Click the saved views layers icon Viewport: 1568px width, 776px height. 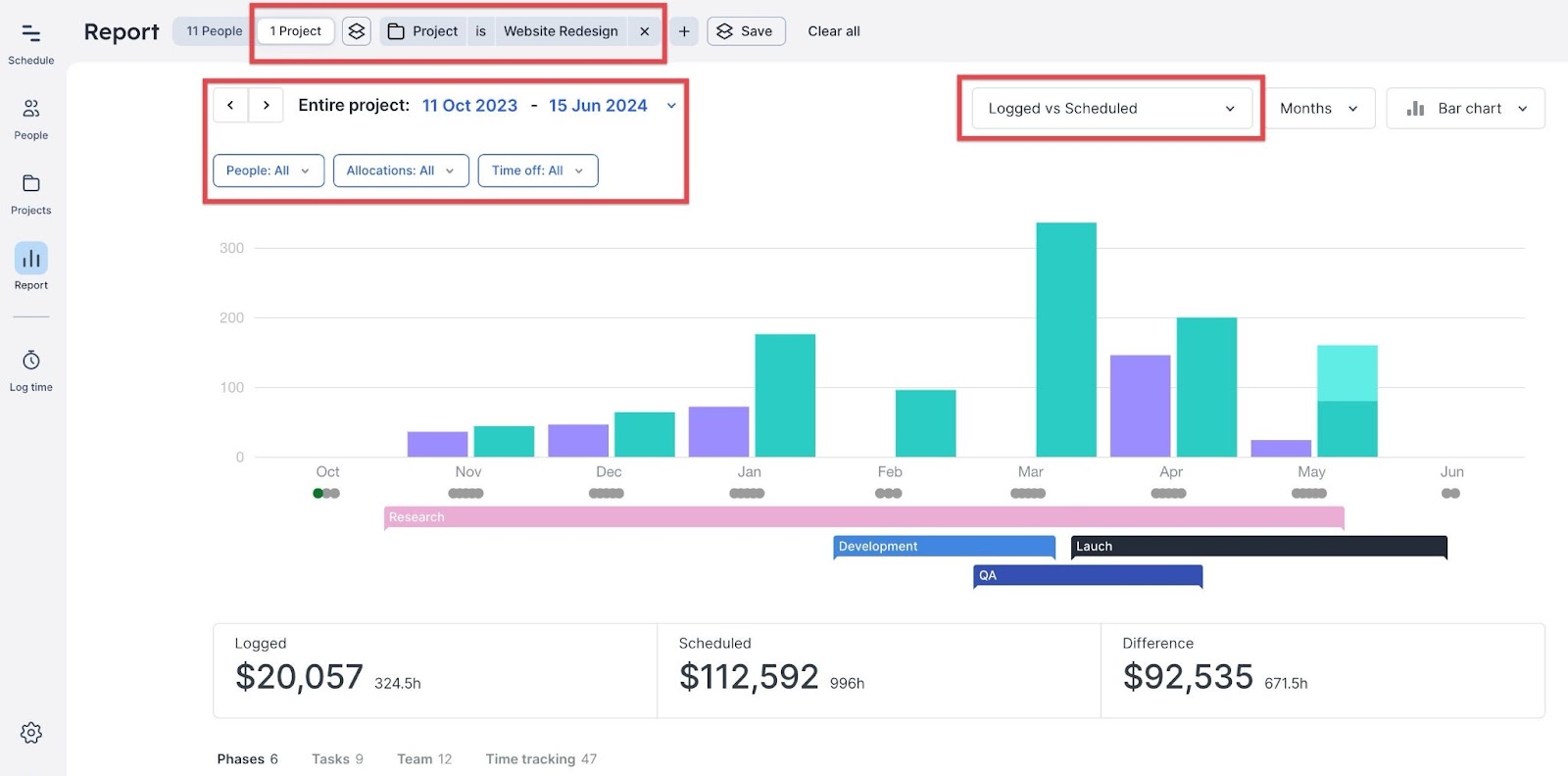coord(357,31)
